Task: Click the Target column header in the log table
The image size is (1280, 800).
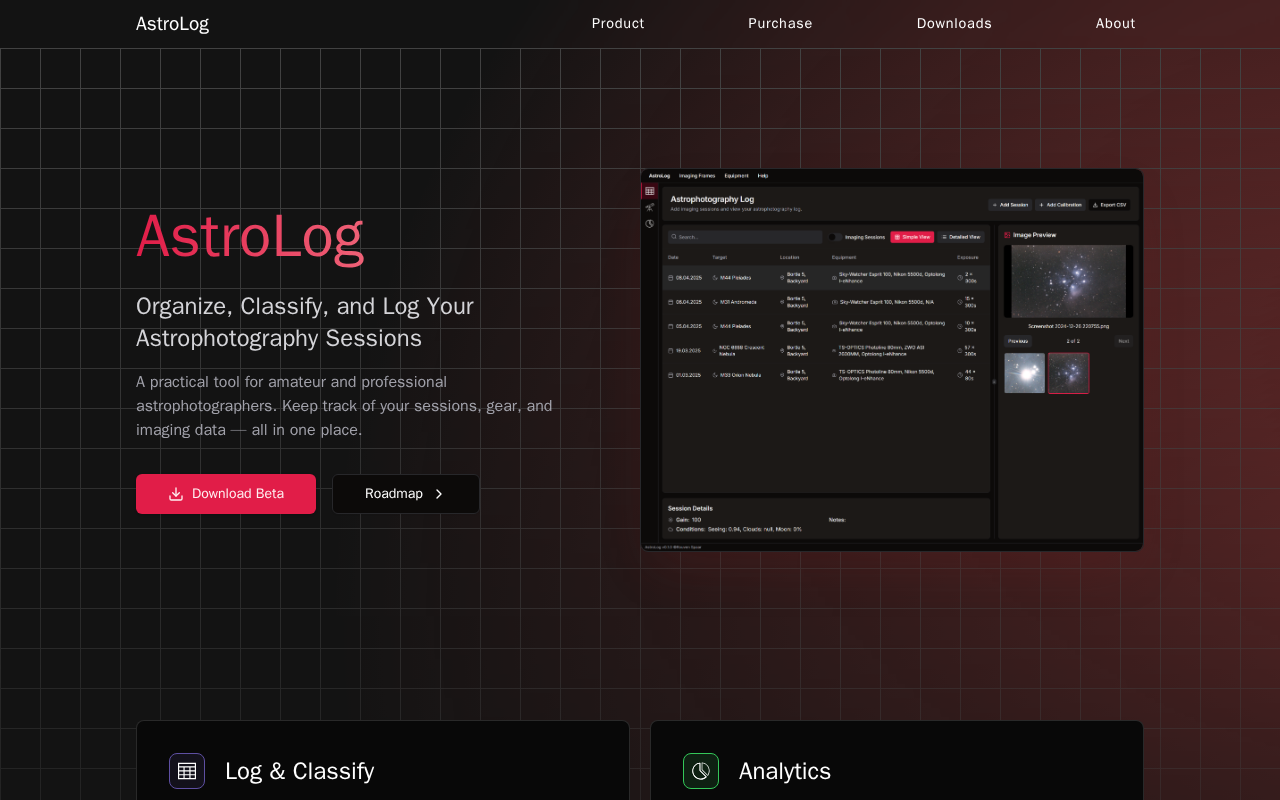Action: pos(720,257)
